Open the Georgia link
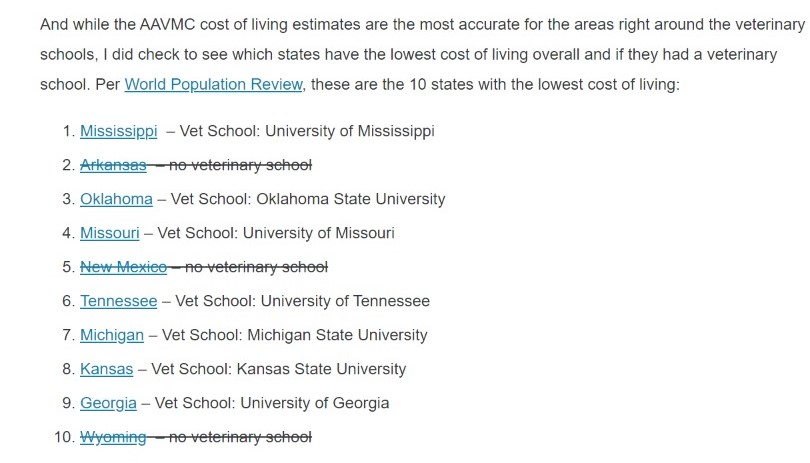810x463 pixels. click(108, 404)
